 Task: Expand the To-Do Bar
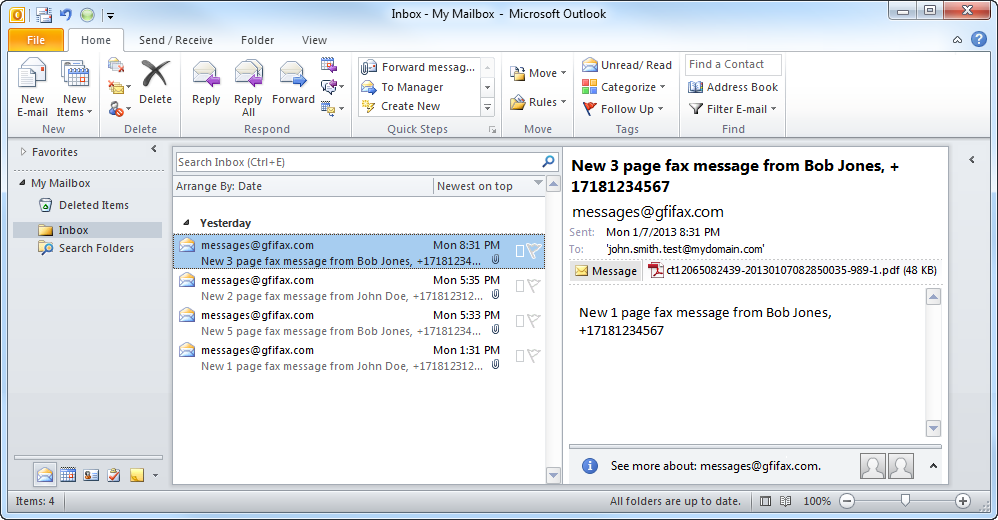coord(971,160)
